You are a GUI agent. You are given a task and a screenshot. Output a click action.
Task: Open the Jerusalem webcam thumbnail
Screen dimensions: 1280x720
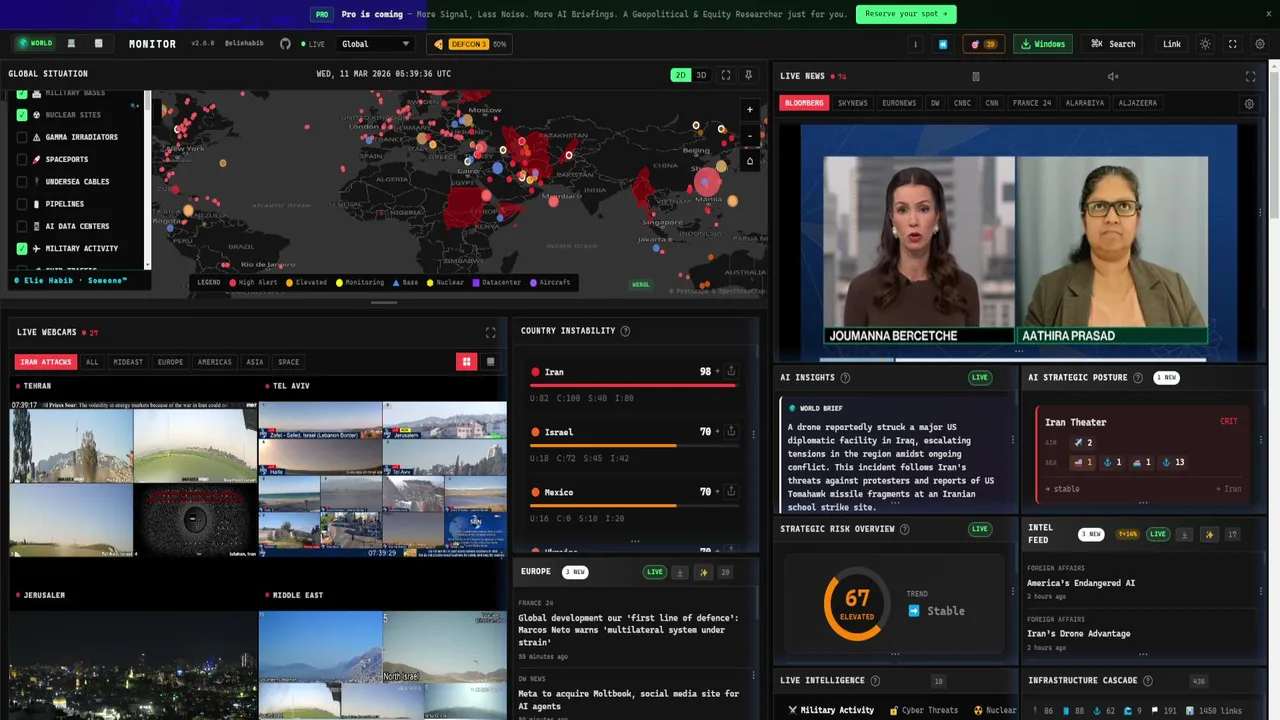(x=133, y=665)
